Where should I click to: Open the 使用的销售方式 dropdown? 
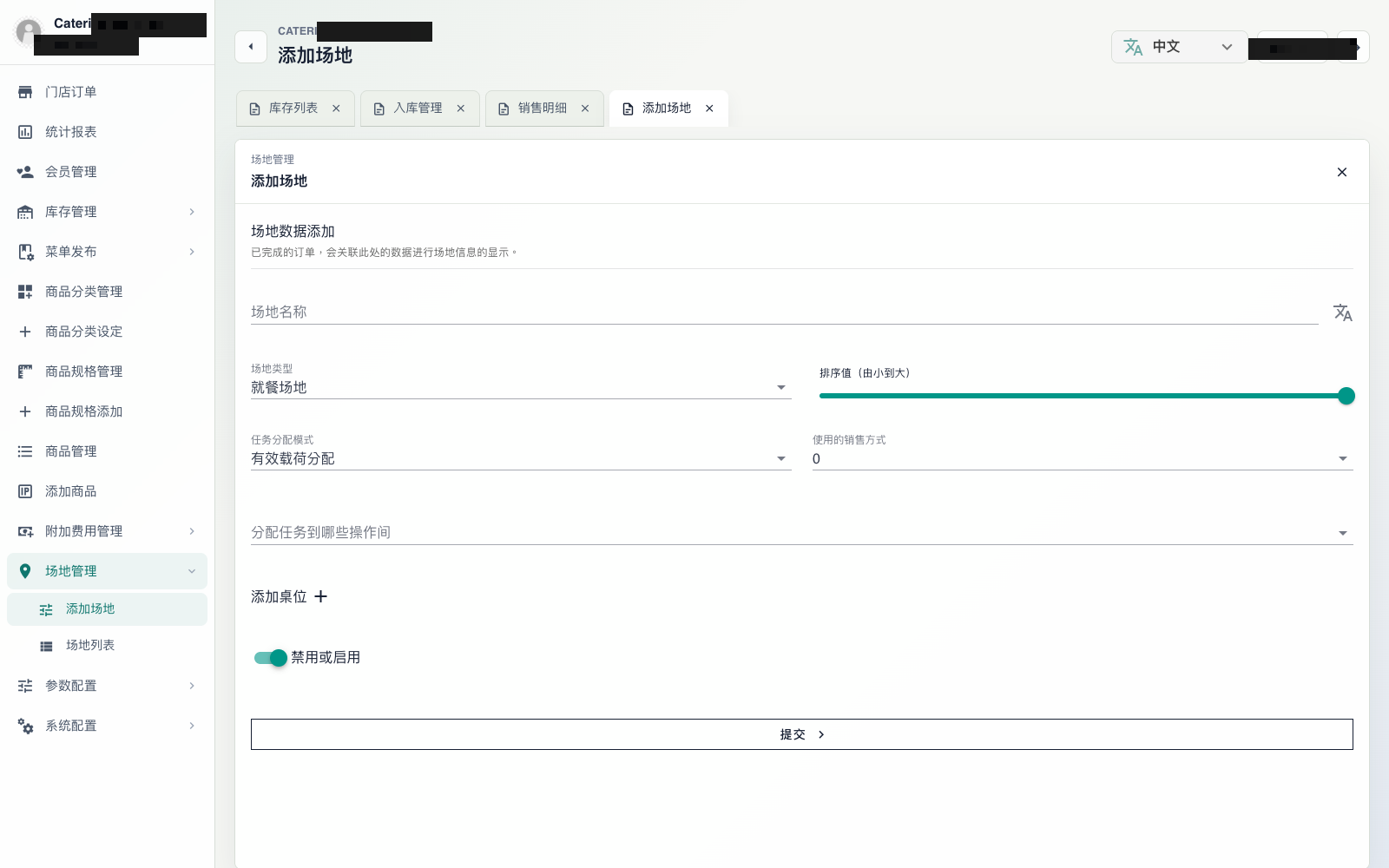point(1083,459)
